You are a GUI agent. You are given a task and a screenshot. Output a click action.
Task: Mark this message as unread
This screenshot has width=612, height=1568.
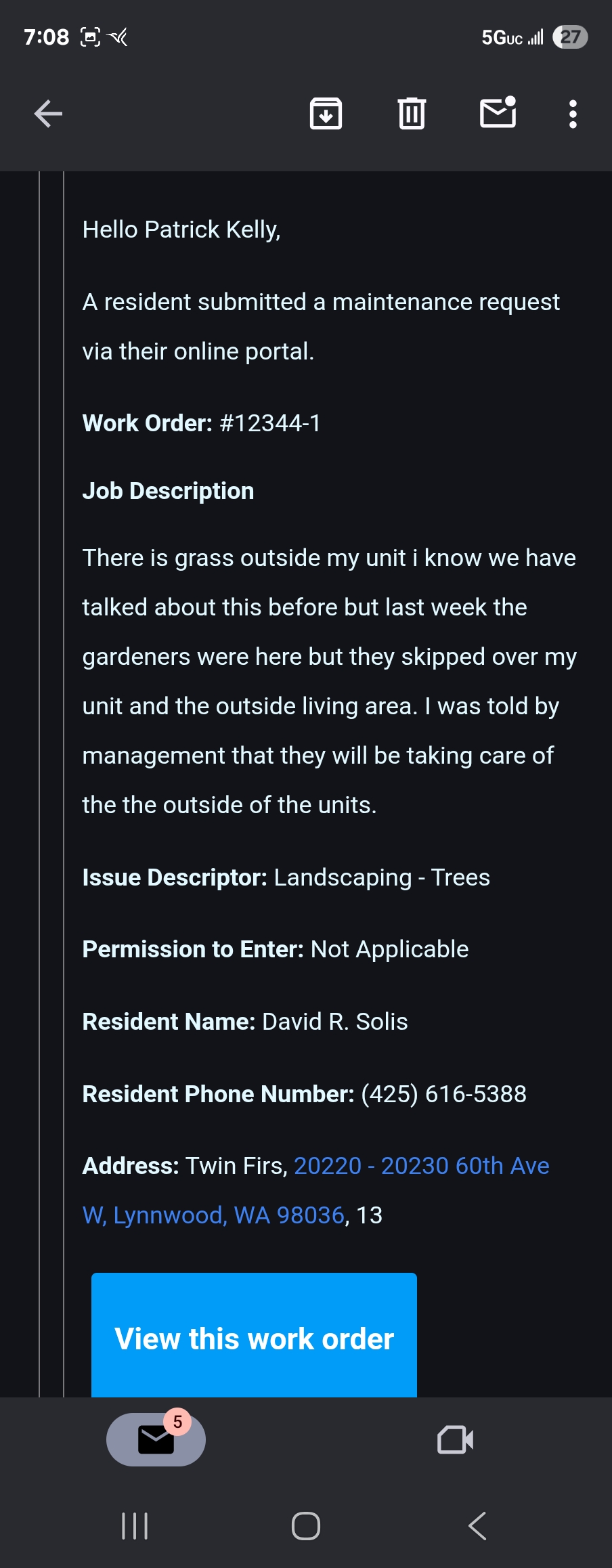[498, 112]
